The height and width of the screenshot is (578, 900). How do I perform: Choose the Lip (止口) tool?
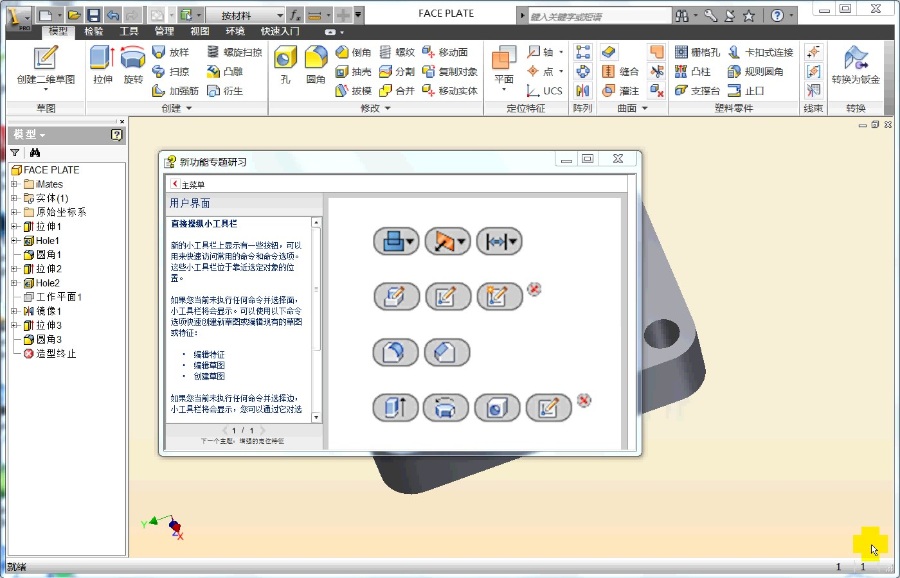[x=746, y=91]
